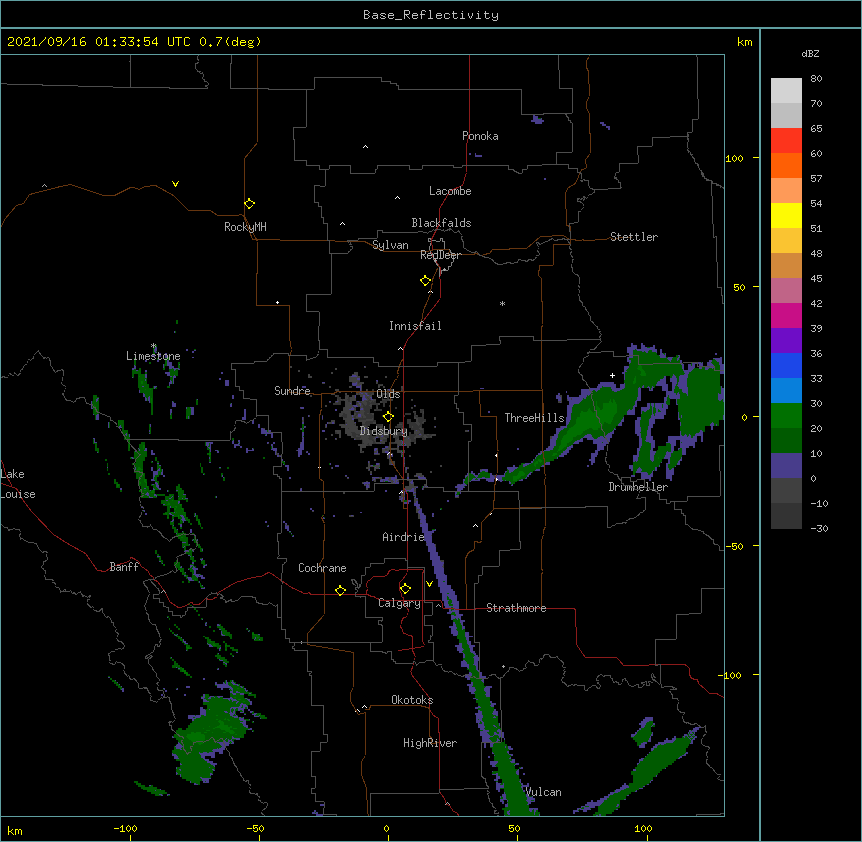Screen dimensions: 862x842
Task: Click the Innisfail city label
Action: pos(415,326)
